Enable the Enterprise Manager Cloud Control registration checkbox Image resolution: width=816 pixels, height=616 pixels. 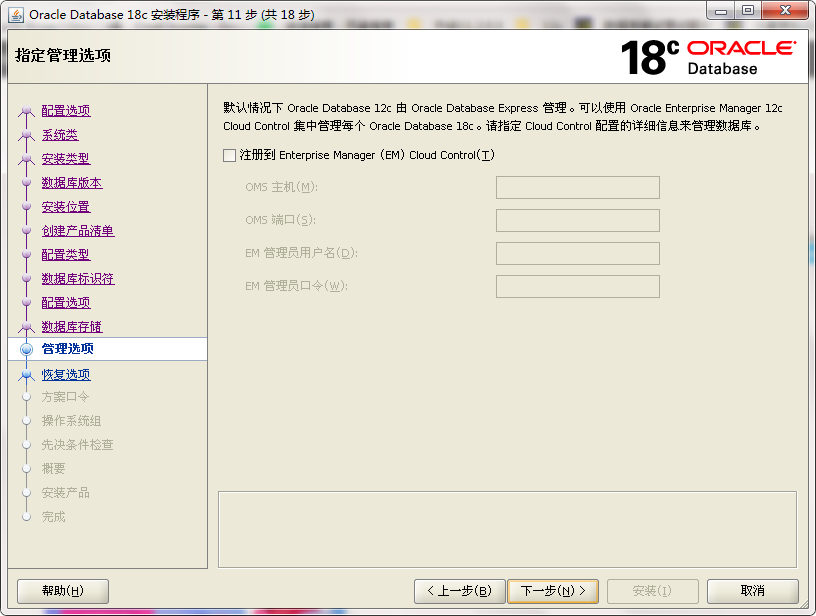click(x=230, y=155)
